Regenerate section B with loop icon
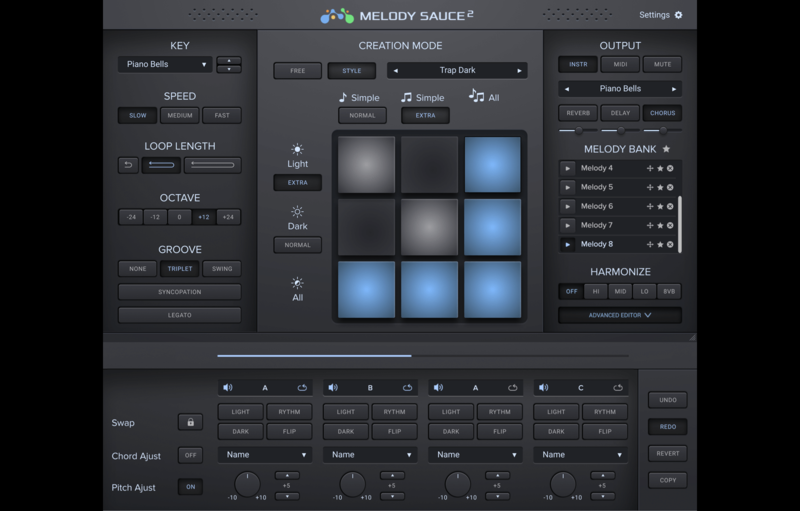Screen dimensions: 800x511 click(x=407, y=388)
